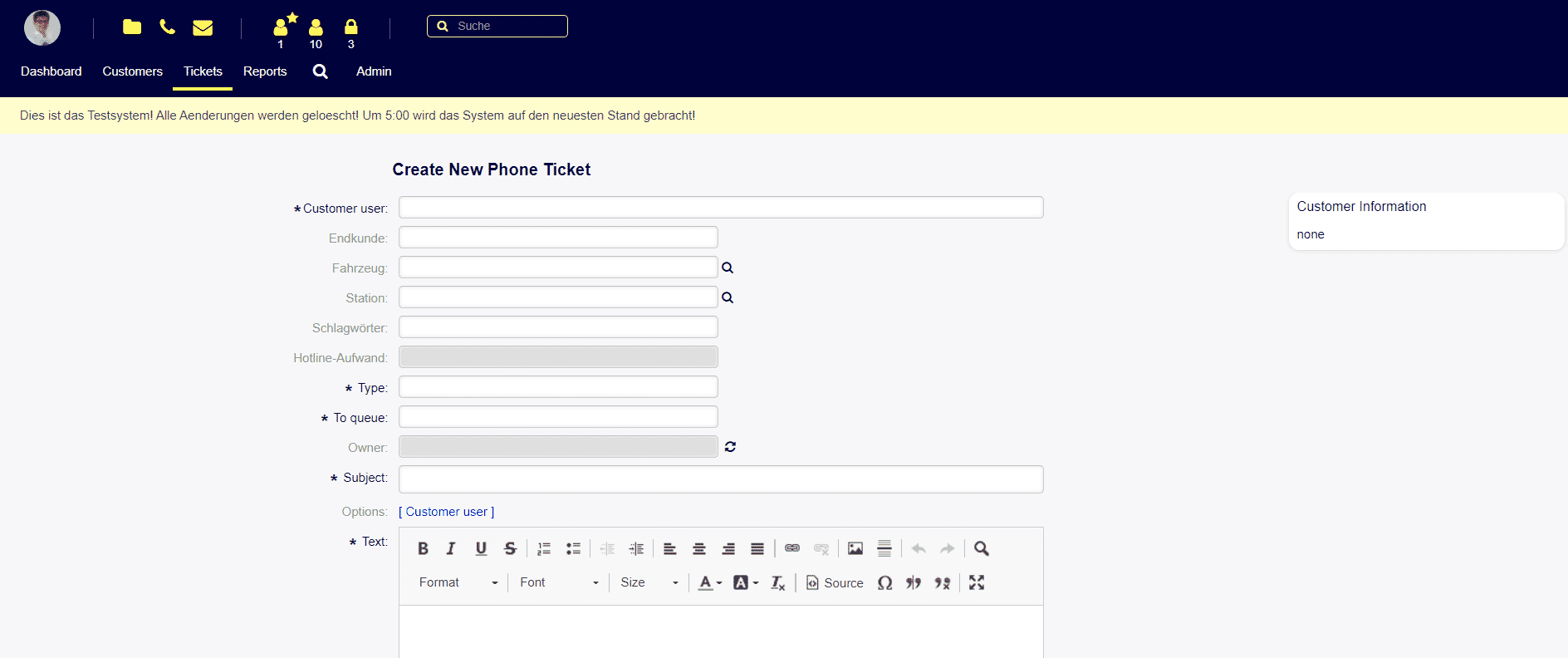Click the yellow envelope email ticket icon

pos(203,28)
